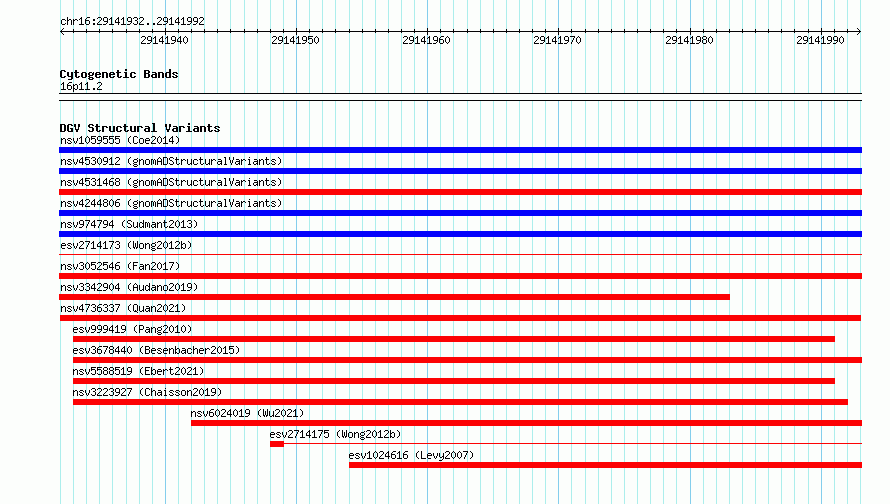Click the blue bar under nsv974794
Screen dimensions: 890x504
(x=460, y=234)
